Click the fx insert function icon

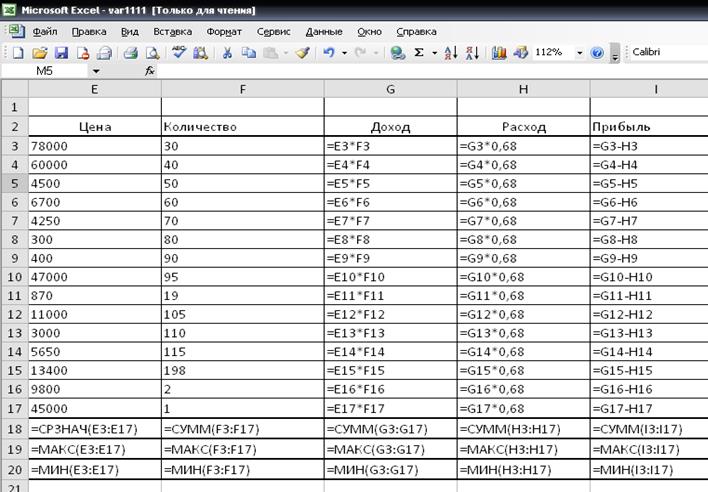pyautogui.click(x=149, y=71)
